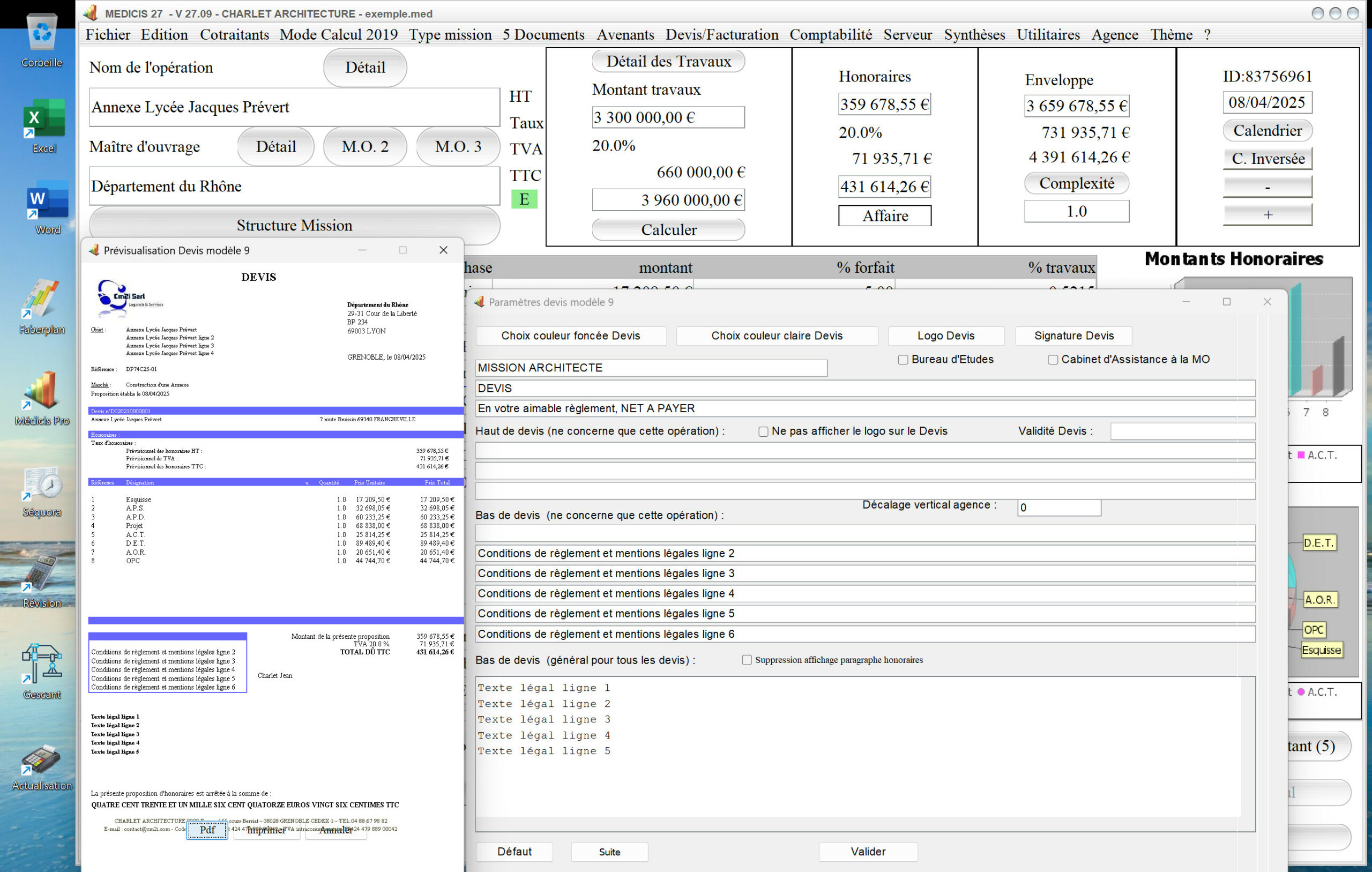Toggle Cabinet d'Assistance à la MO checkbox
This screenshot has width=1372, height=872.
[1053, 360]
